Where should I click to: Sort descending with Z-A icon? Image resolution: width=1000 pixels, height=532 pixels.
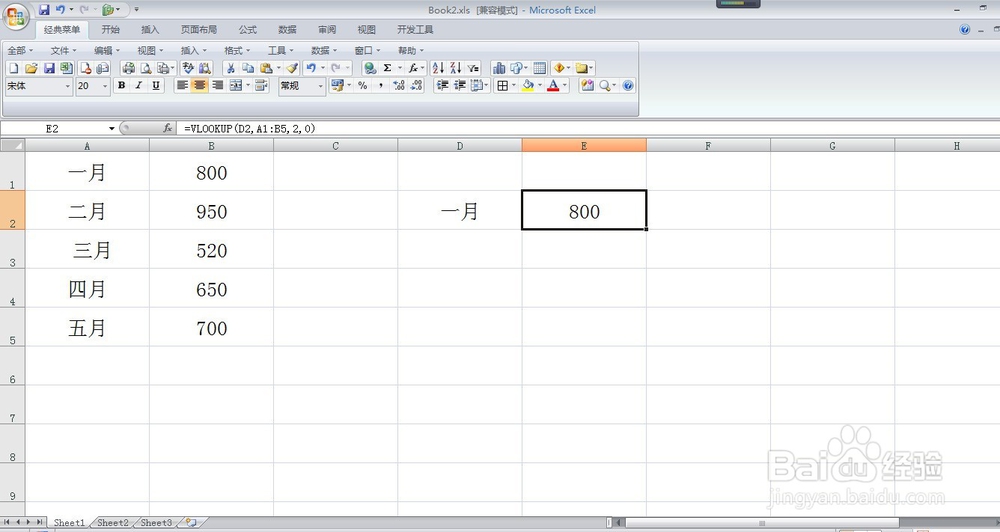pos(455,68)
